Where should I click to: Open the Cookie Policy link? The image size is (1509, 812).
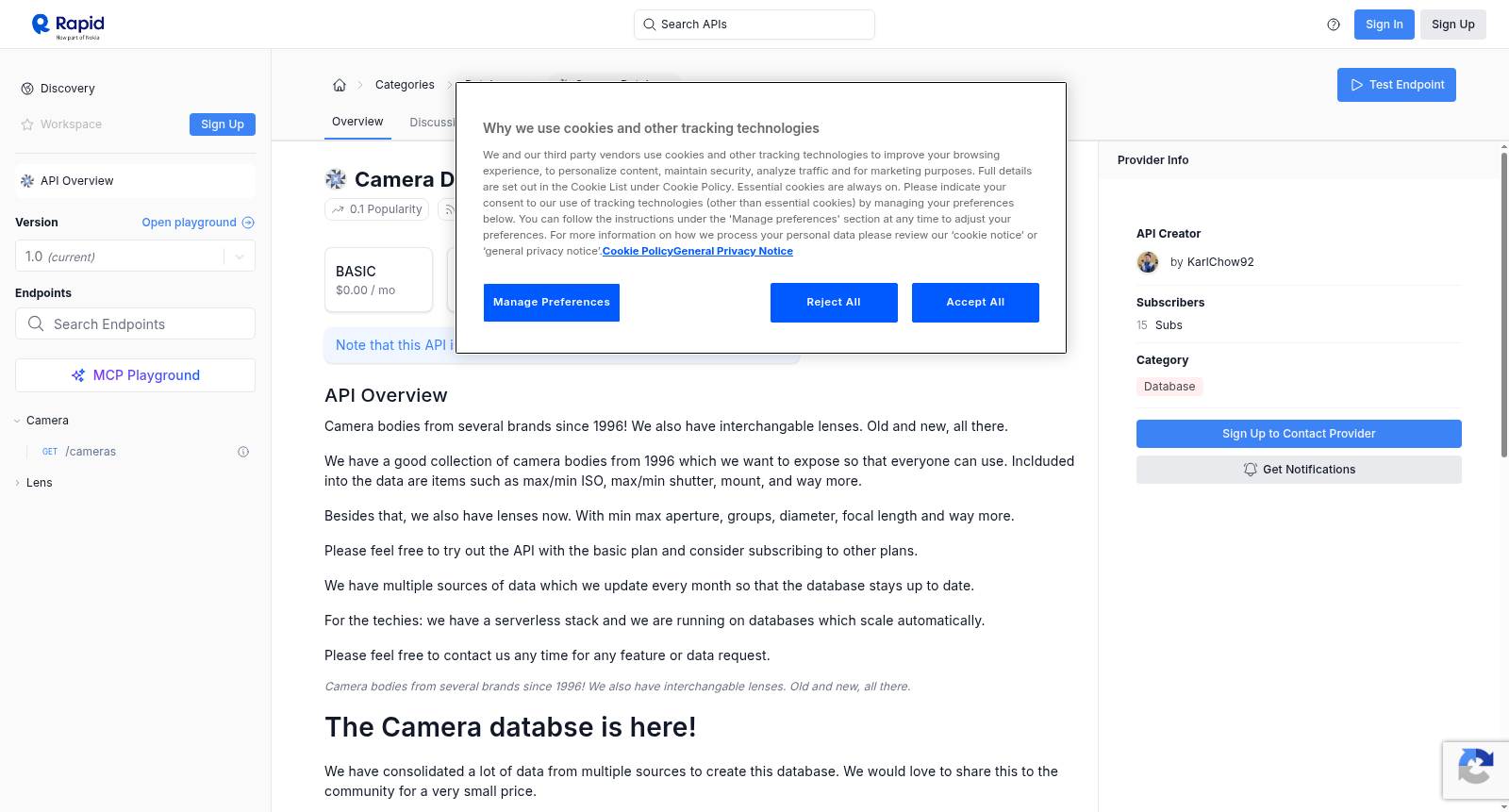638,251
